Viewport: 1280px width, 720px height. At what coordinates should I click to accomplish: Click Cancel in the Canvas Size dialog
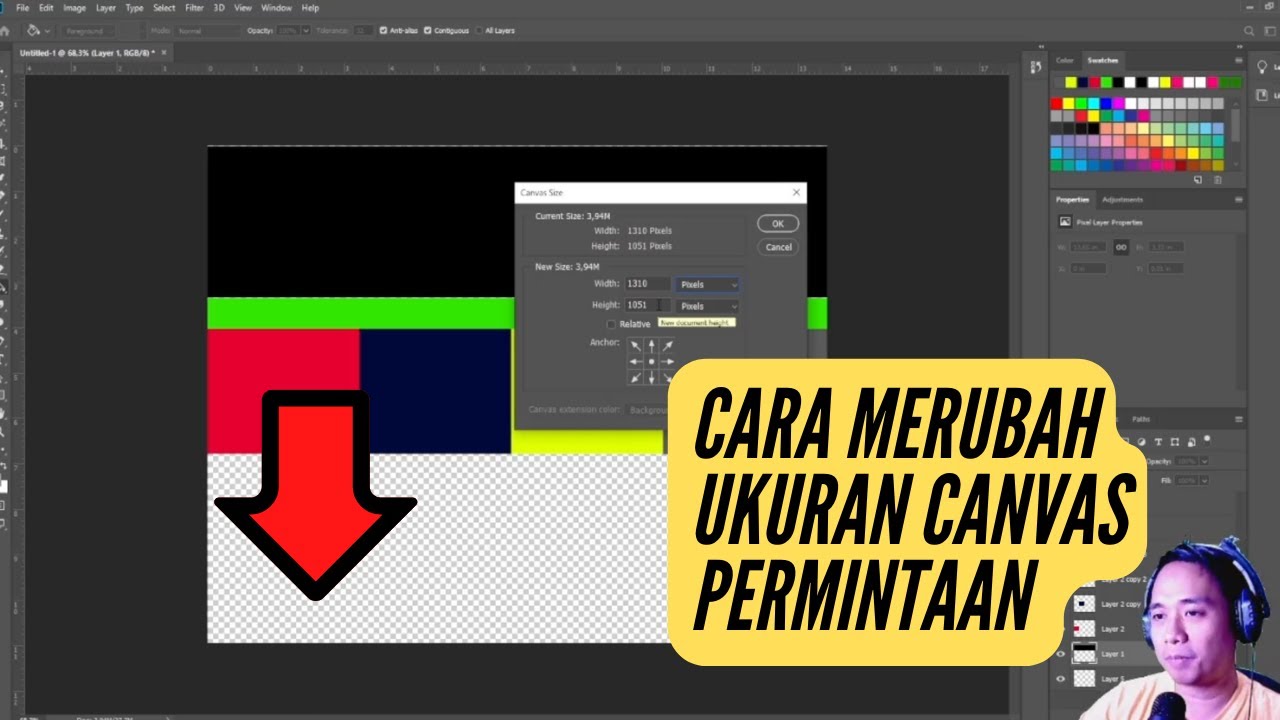click(778, 247)
